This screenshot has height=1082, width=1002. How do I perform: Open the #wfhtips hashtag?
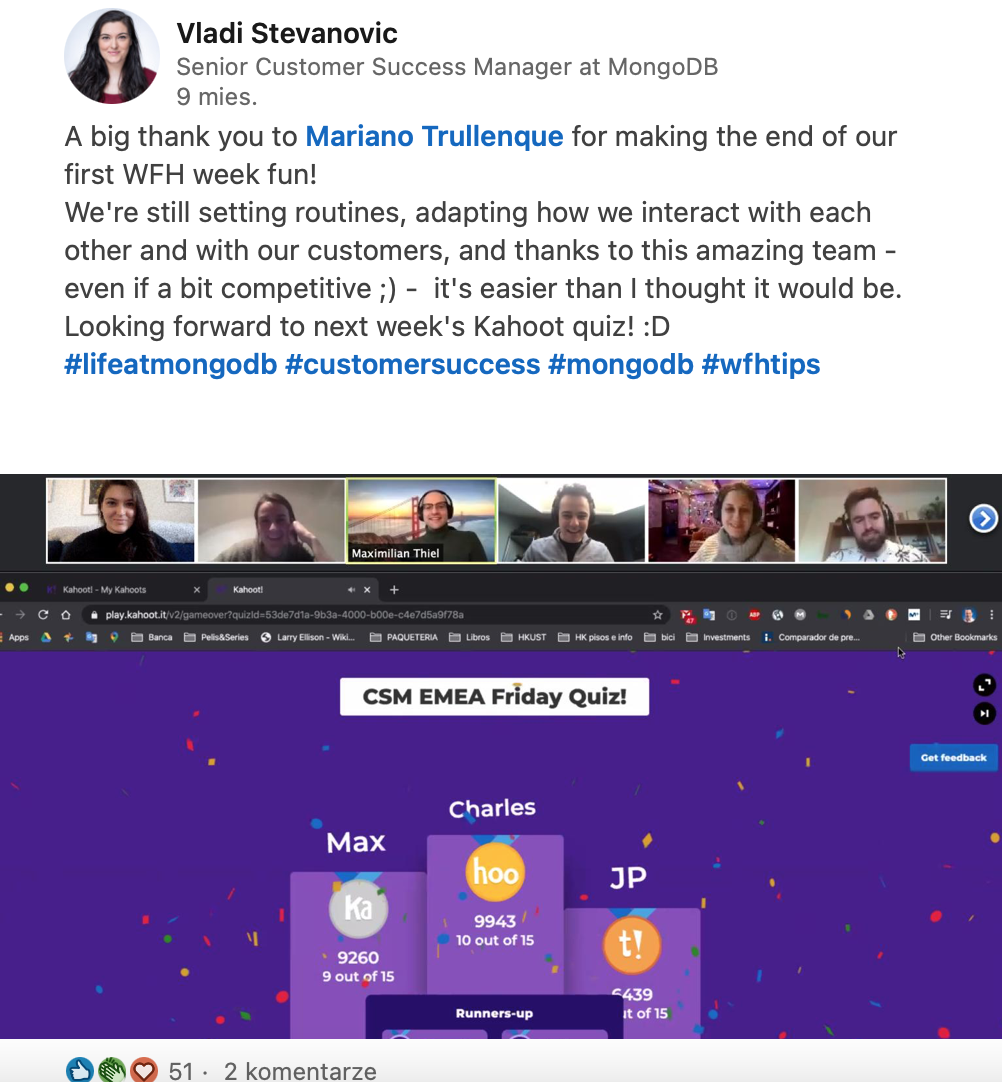coord(760,364)
